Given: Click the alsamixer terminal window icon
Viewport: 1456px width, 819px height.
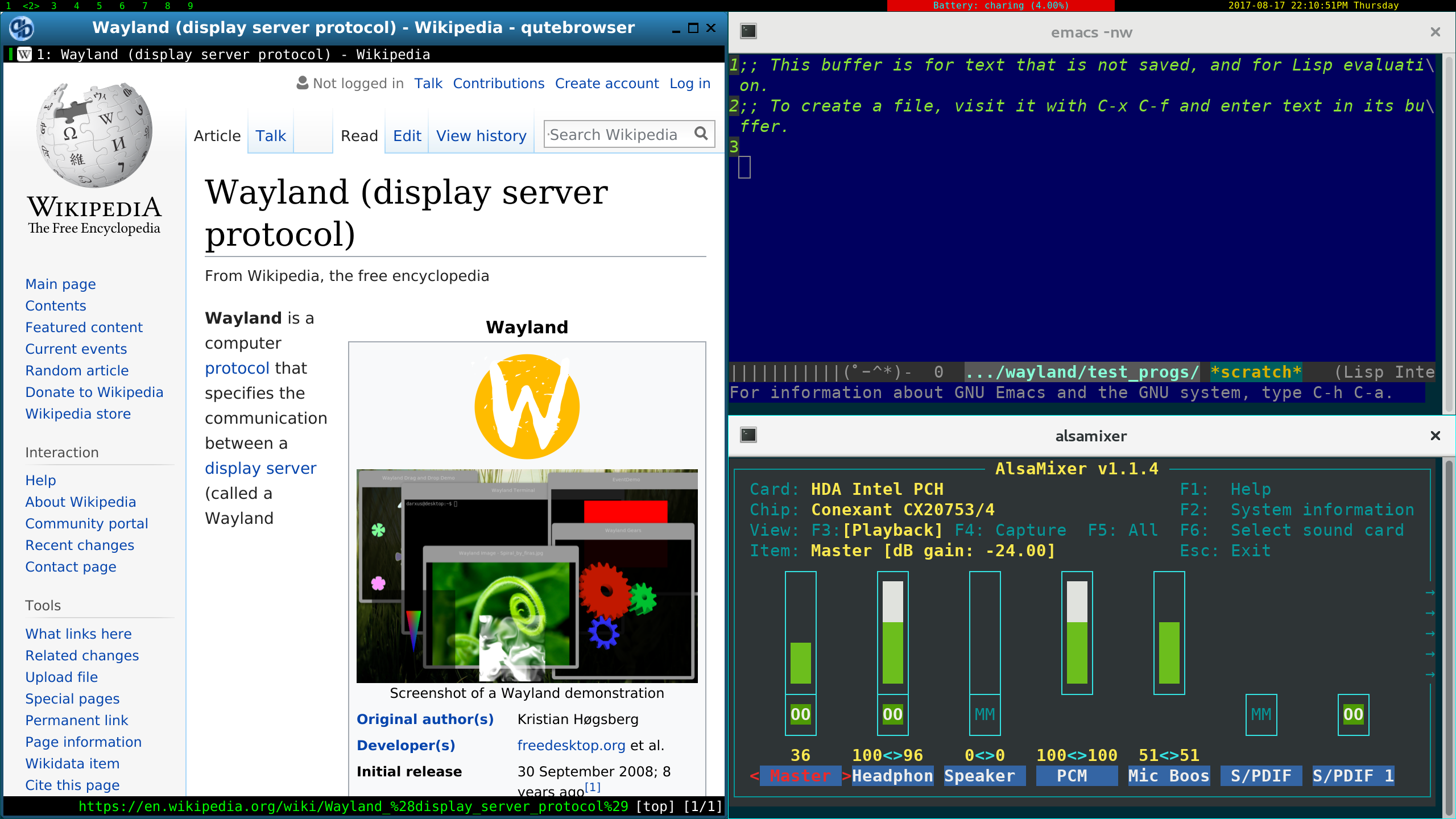Looking at the screenshot, I should (748, 436).
